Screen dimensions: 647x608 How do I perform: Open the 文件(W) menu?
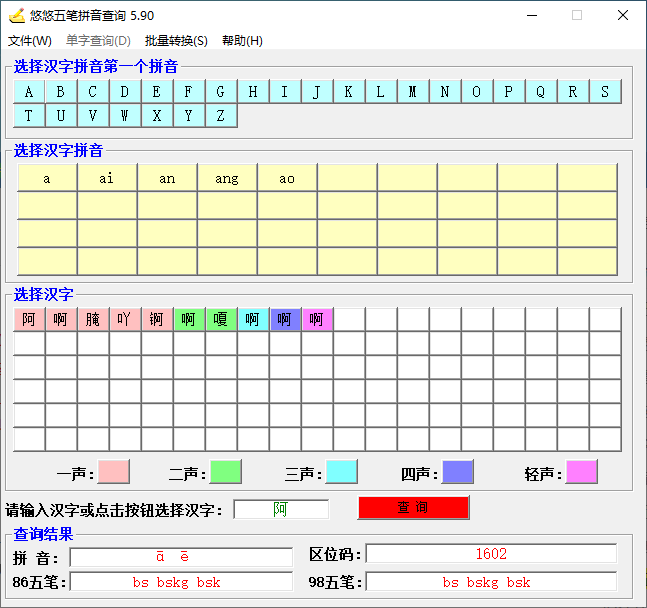pos(30,41)
